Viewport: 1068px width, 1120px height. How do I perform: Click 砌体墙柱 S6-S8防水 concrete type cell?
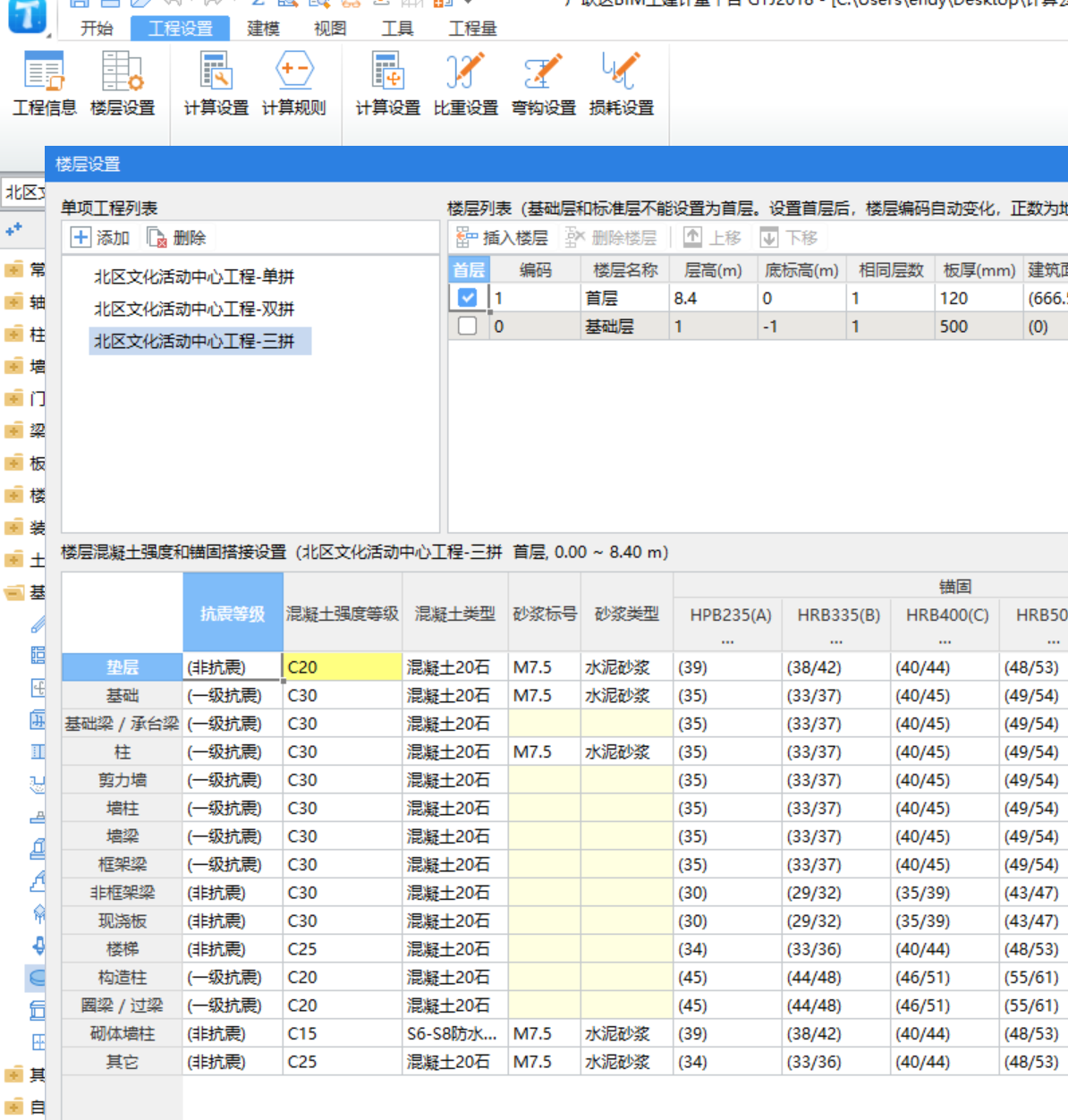coord(455,1034)
